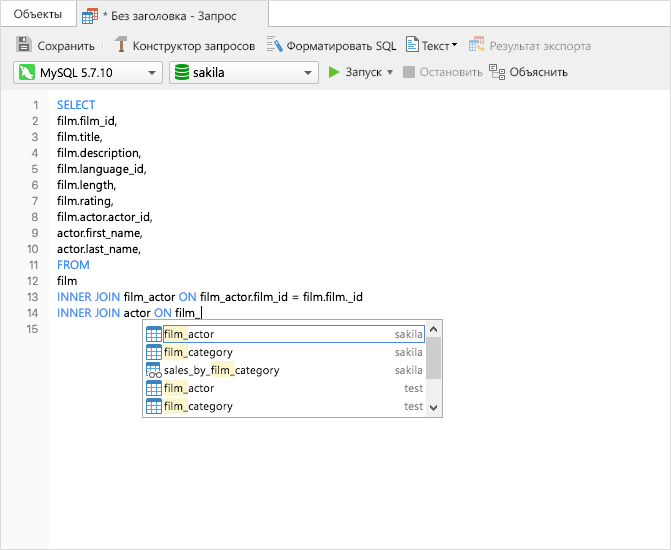Click the Format SQL icon

click(x=274, y=45)
